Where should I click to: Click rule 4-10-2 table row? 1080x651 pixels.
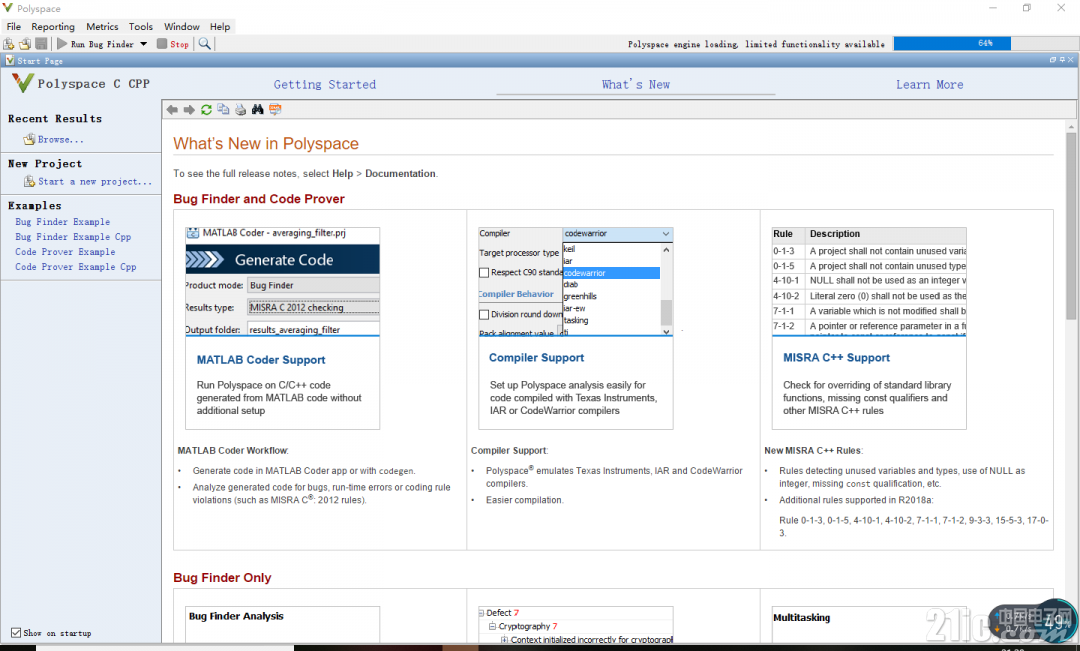(869, 296)
